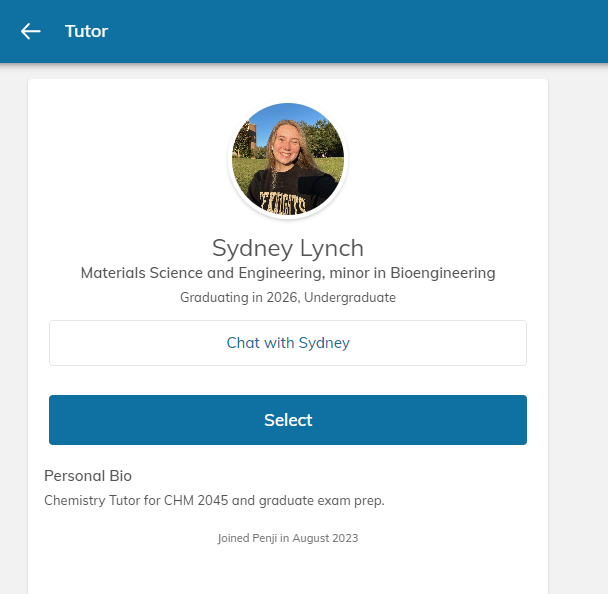Click the Graduating in 2026 line
The height and width of the screenshot is (594, 608).
pyautogui.click(x=288, y=297)
